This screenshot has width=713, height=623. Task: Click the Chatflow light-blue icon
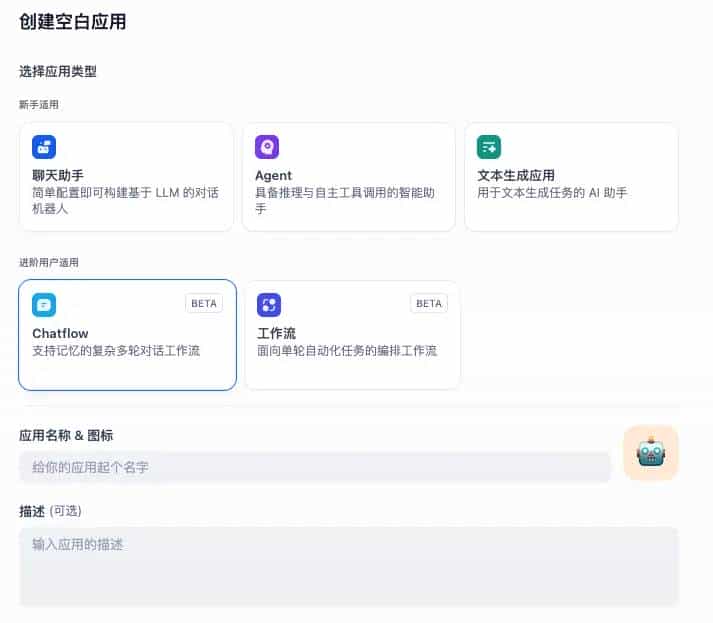coord(44,305)
